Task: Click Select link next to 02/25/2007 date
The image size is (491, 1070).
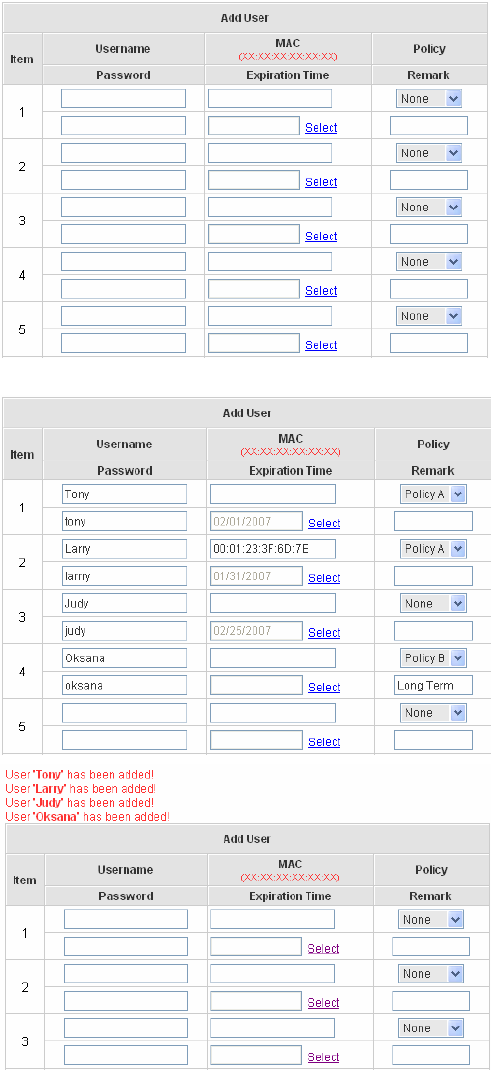Action: pos(324,632)
